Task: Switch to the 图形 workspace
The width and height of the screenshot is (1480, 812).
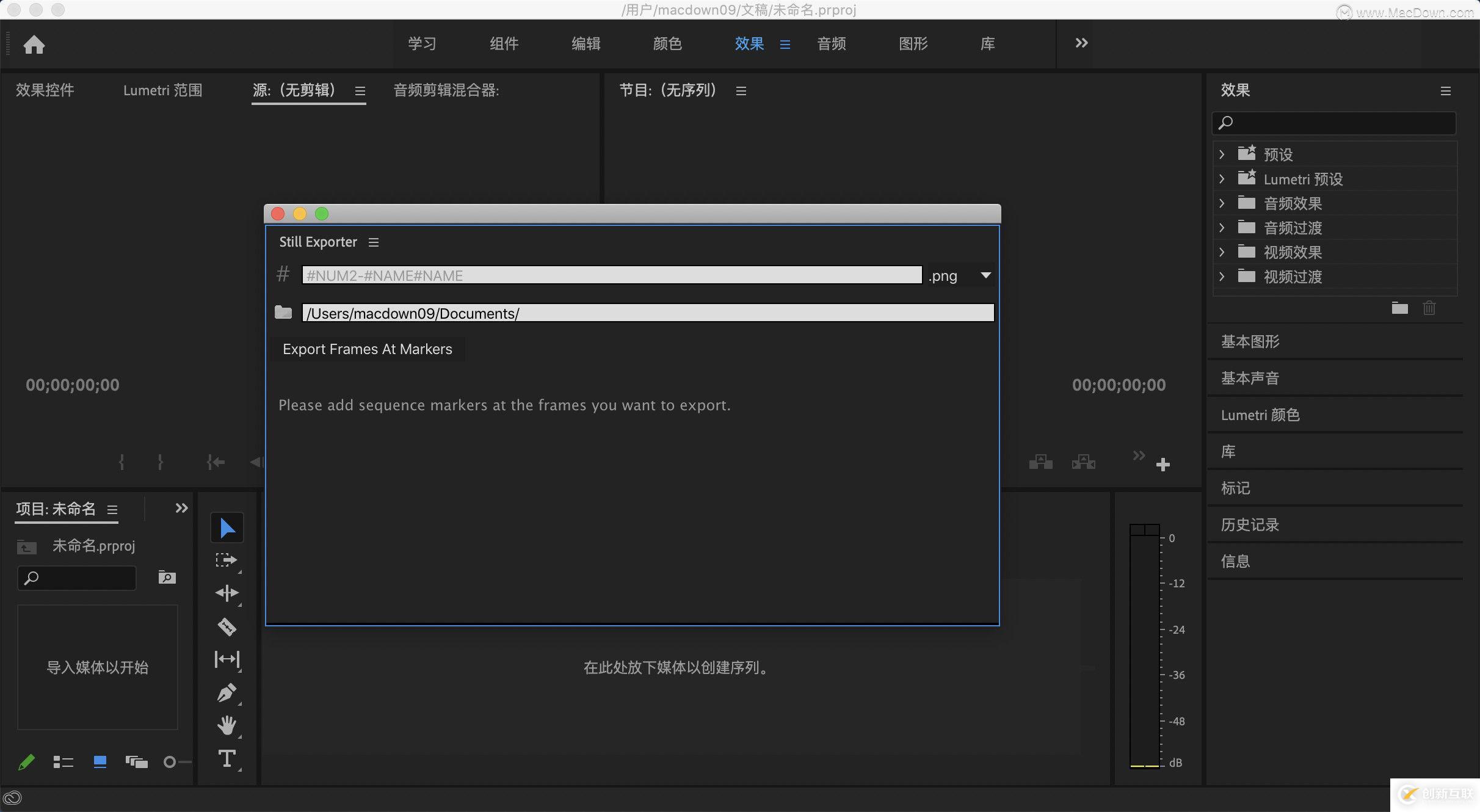Action: (x=913, y=44)
